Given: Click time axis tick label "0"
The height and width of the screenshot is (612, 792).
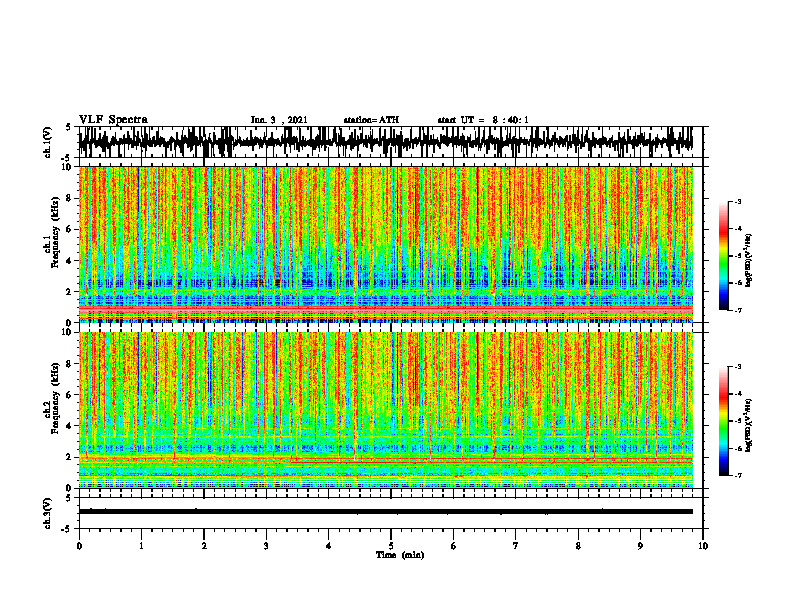Looking at the screenshot, I should pos(79,546).
